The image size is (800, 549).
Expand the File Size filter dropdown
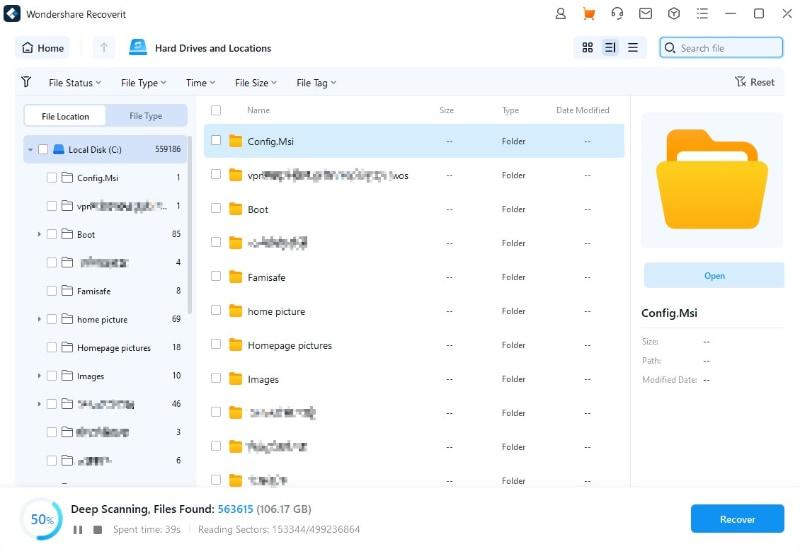click(x=256, y=83)
